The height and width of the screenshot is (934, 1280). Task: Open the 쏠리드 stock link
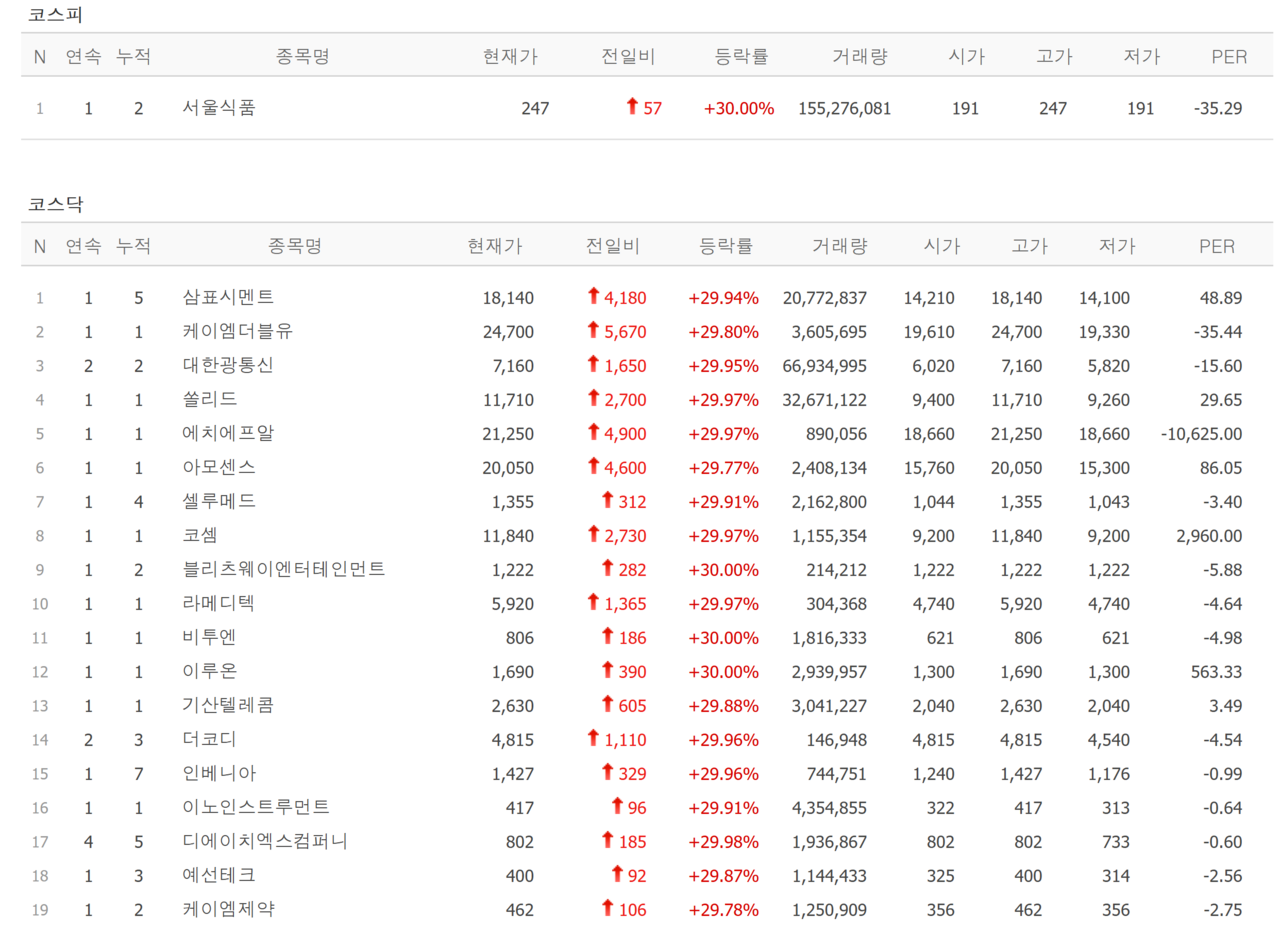(210, 400)
